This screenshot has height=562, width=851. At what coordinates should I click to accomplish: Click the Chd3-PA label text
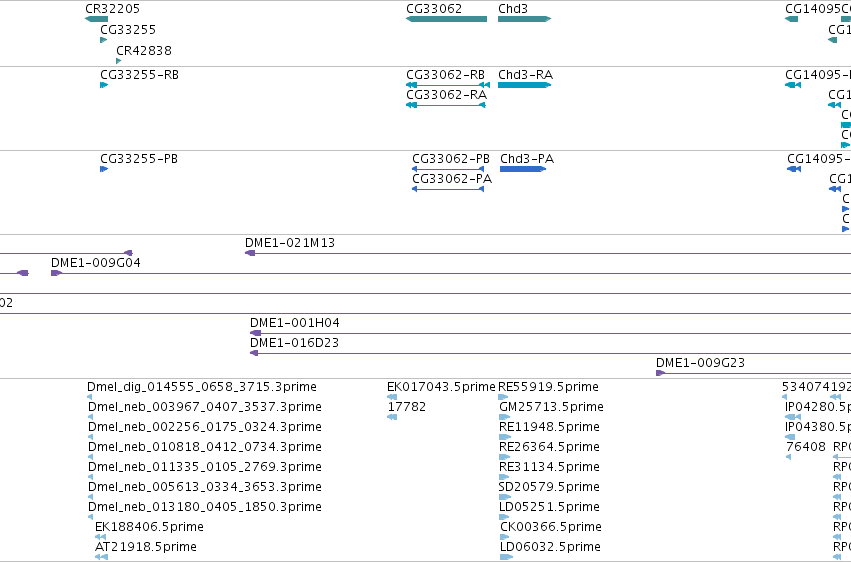(527, 158)
